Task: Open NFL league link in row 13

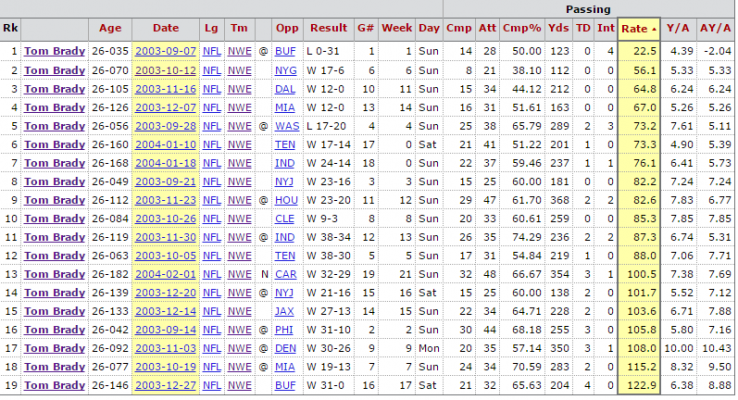Action: tap(212, 274)
